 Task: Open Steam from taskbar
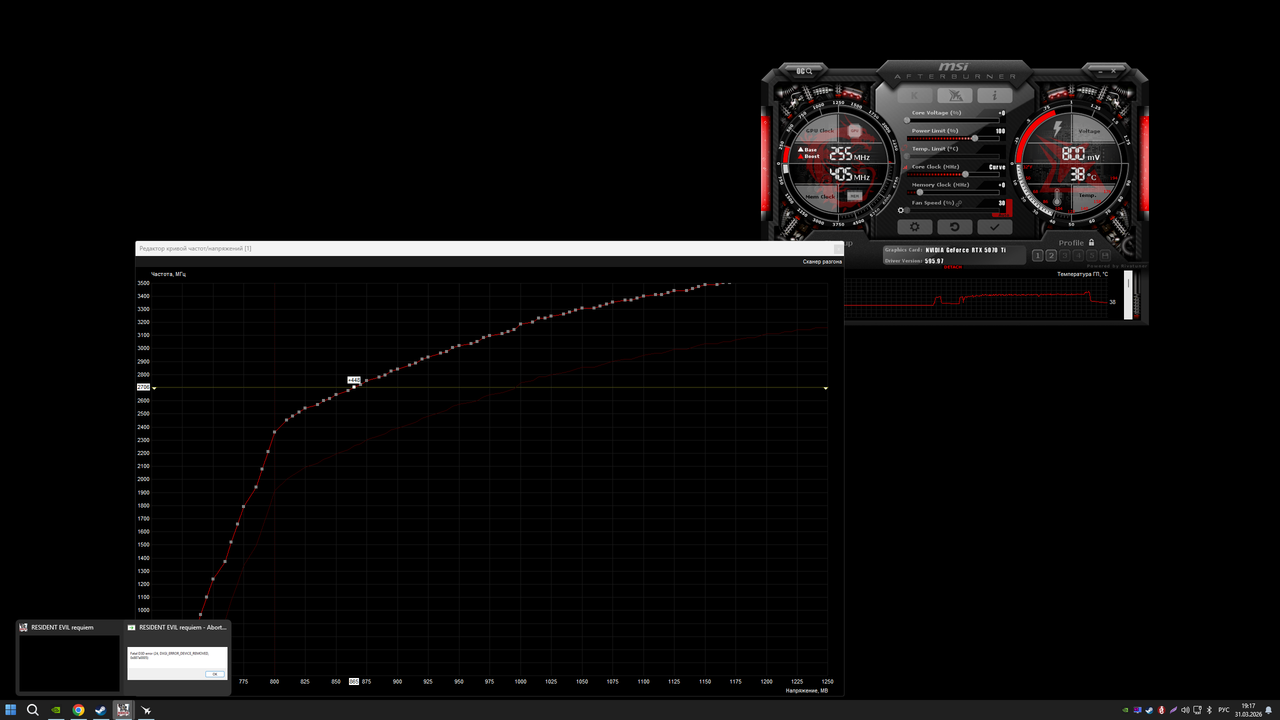click(x=101, y=710)
